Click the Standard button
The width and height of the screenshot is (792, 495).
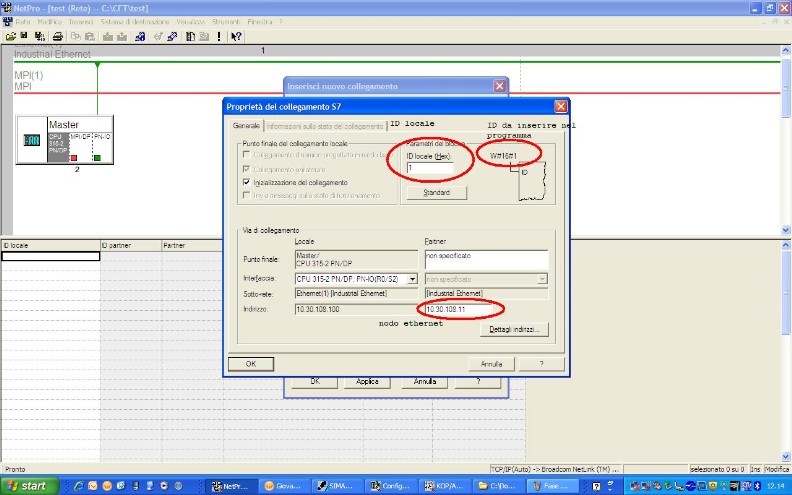pos(436,192)
